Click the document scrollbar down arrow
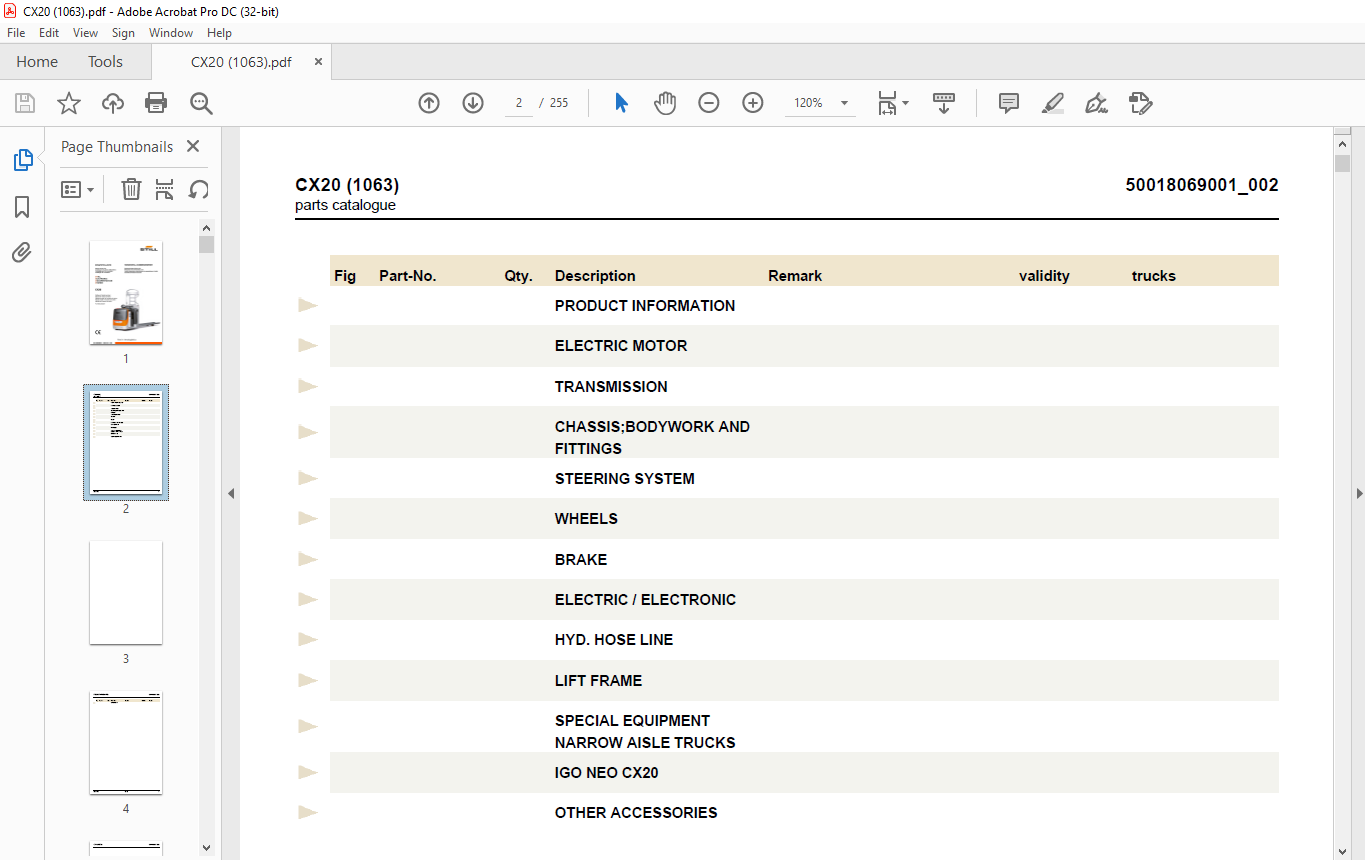Screen dimensions: 1365x860 [x=1342, y=851]
